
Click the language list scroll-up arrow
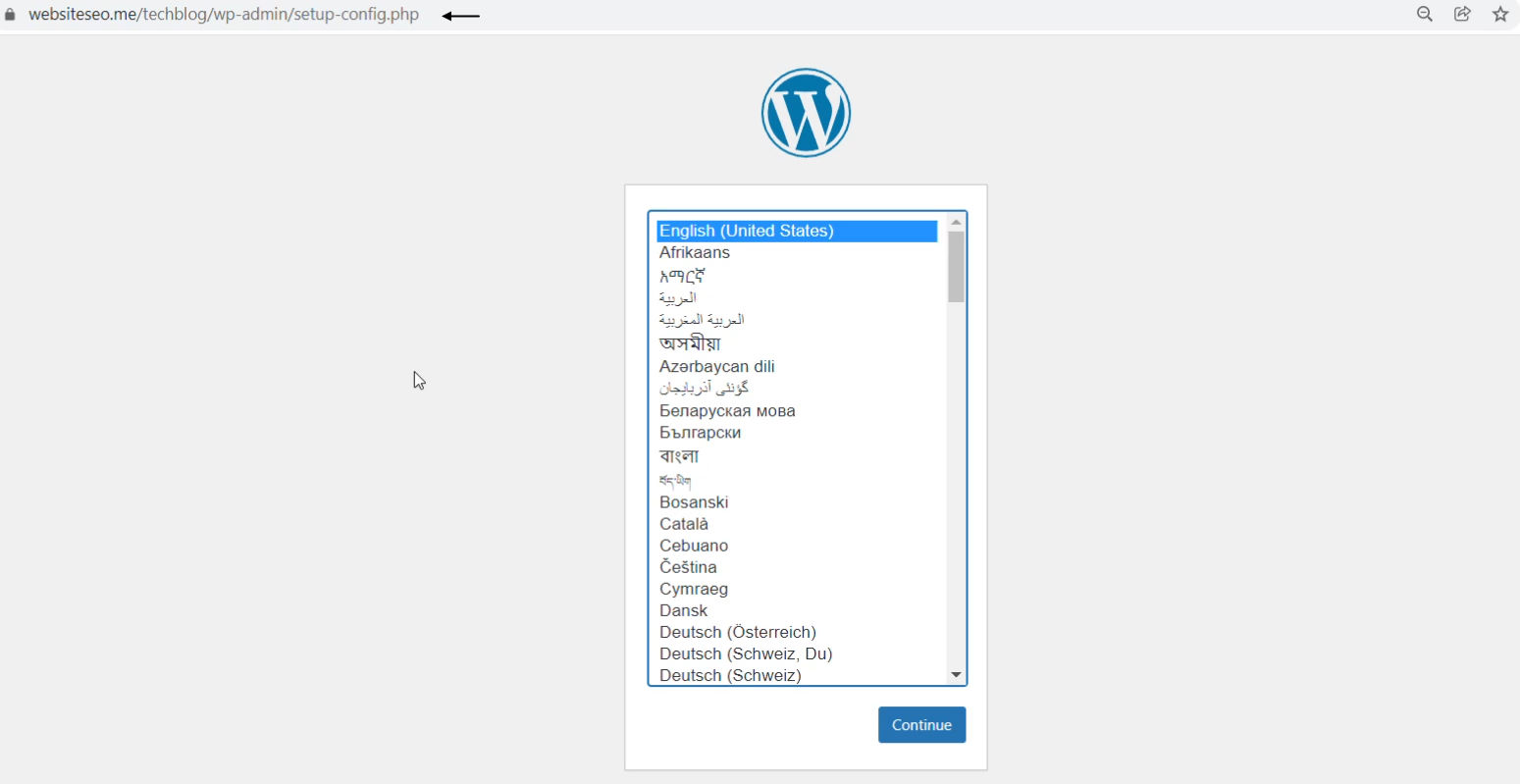[956, 223]
